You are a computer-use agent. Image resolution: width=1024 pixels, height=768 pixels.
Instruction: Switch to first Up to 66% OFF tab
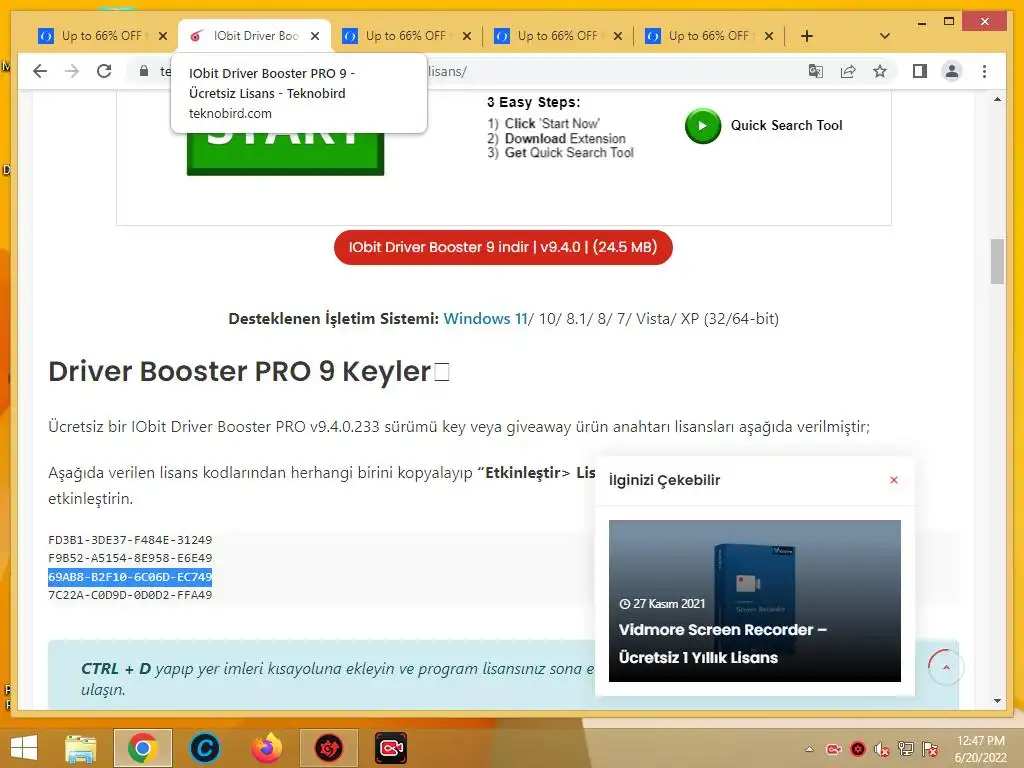[x=93, y=36]
